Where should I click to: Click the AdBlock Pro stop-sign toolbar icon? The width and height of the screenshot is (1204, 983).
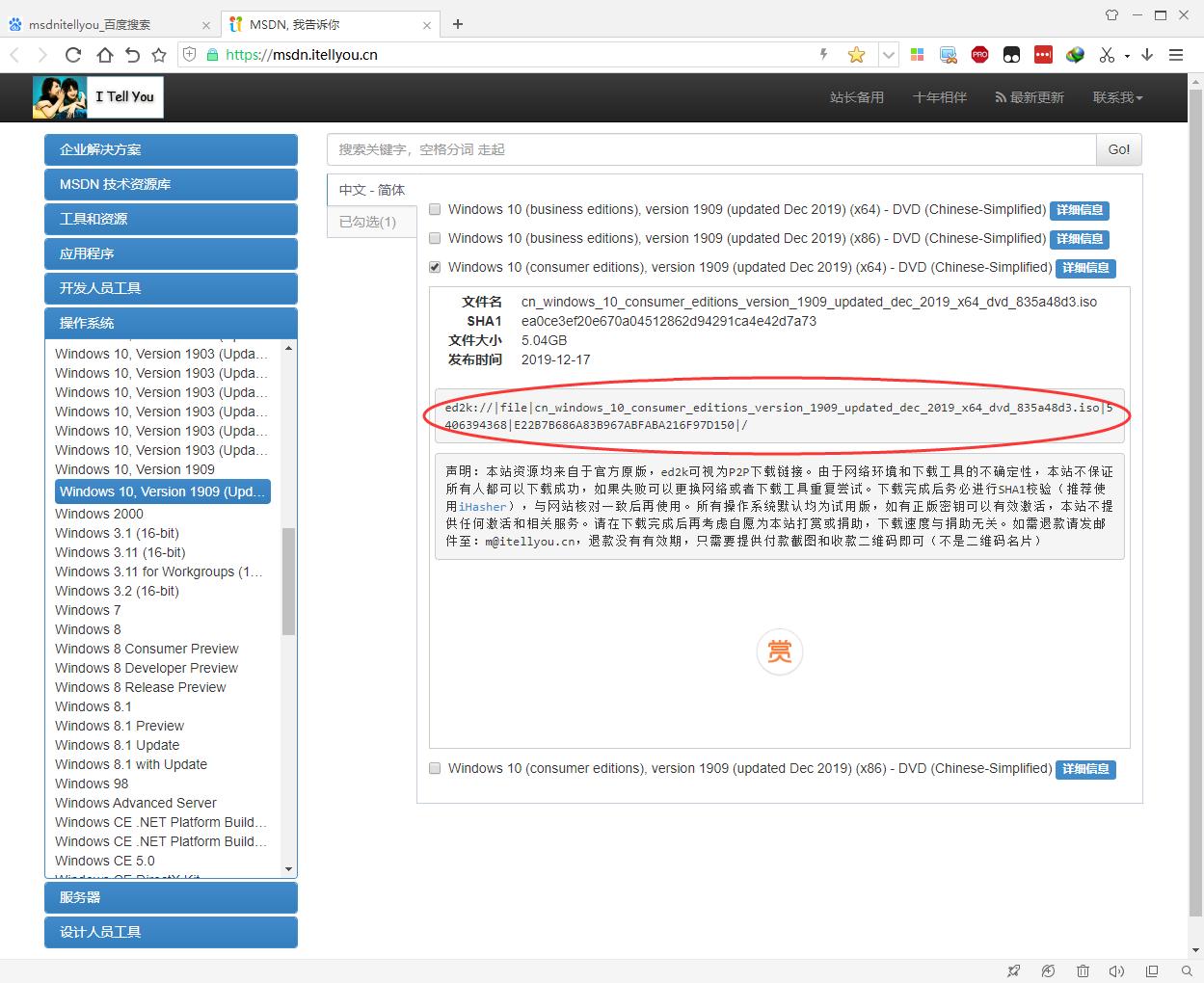pyautogui.click(x=979, y=54)
